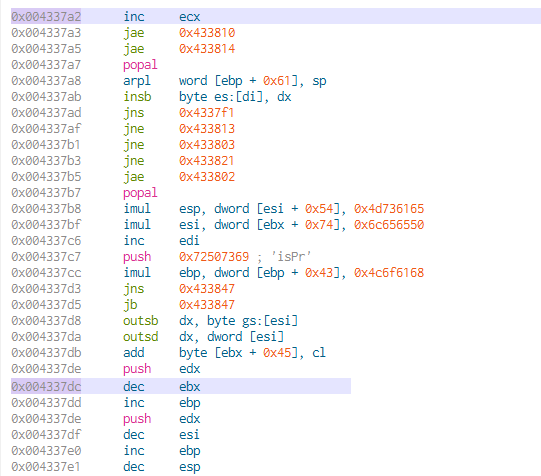Screen dimensions: 541x476
Task: Follow the jump target 0x433813
Action: (207, 129)
